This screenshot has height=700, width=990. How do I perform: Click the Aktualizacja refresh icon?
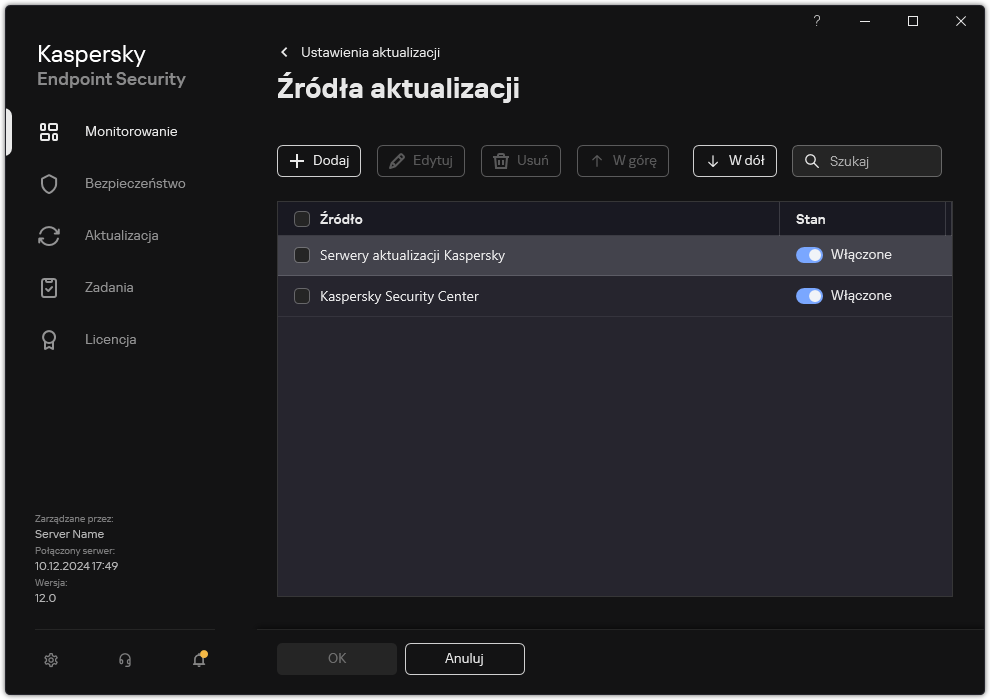(x=49, y=236)
